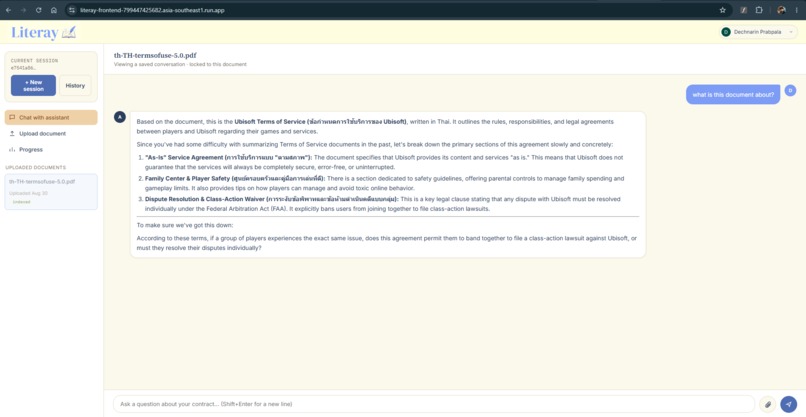
Task: Open Upload document
Action: click(51, 134)
